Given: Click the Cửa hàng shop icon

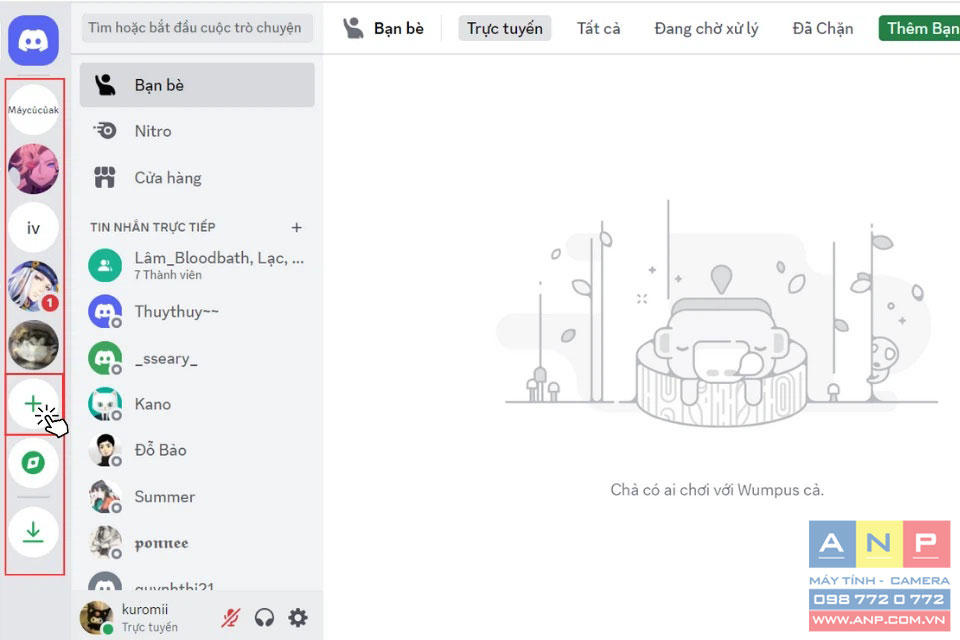Looking at the screenshot, I should point(105,178).
